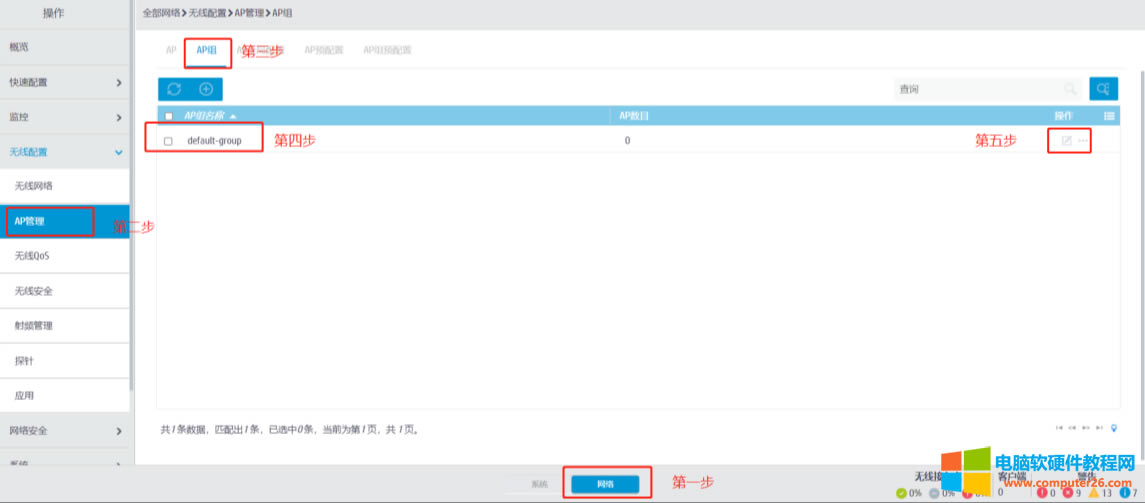This screenshot has height=503, width=1145.
Task: Open AP管理 in the sidebar
Action: coord(50,221)
